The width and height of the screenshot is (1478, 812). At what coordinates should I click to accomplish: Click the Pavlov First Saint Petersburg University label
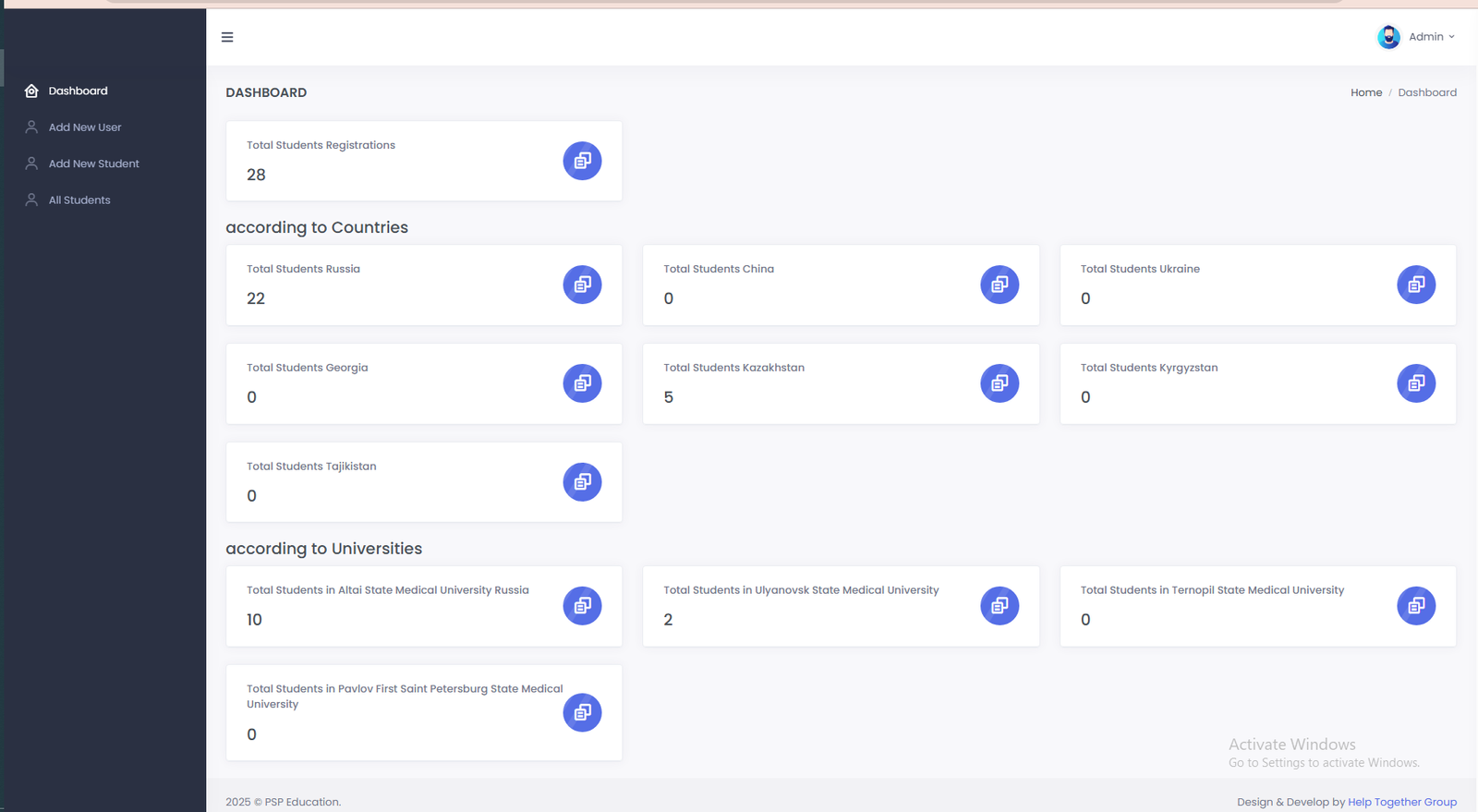(x=405, y=697)
